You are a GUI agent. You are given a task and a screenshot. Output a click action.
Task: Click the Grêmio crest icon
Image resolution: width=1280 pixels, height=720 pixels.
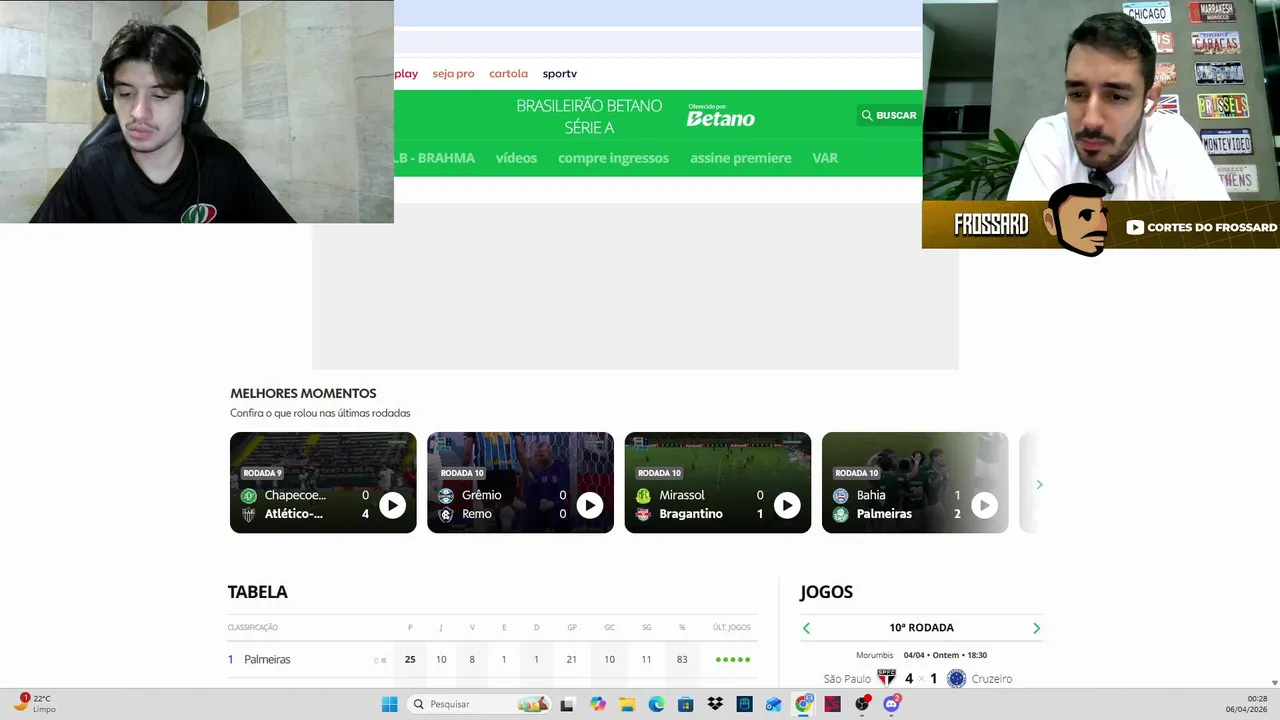446,496
